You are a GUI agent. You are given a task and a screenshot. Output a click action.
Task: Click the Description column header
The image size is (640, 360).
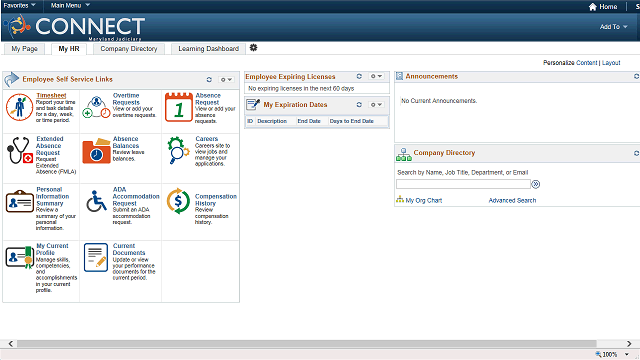[x=272, y=121]
